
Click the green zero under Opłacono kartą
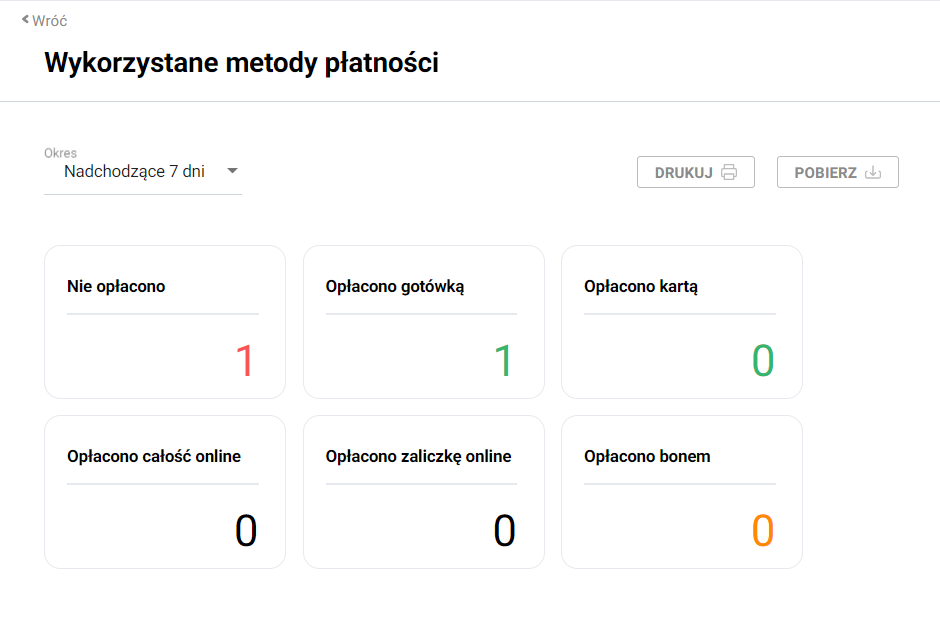(x=763, y=361)
